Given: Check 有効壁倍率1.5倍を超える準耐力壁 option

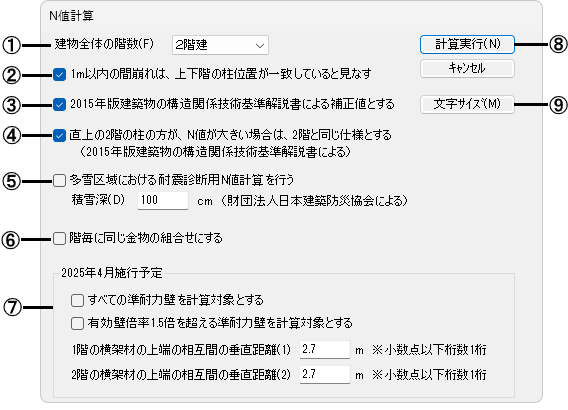Looking at the screenshot, I should (77, 323).
